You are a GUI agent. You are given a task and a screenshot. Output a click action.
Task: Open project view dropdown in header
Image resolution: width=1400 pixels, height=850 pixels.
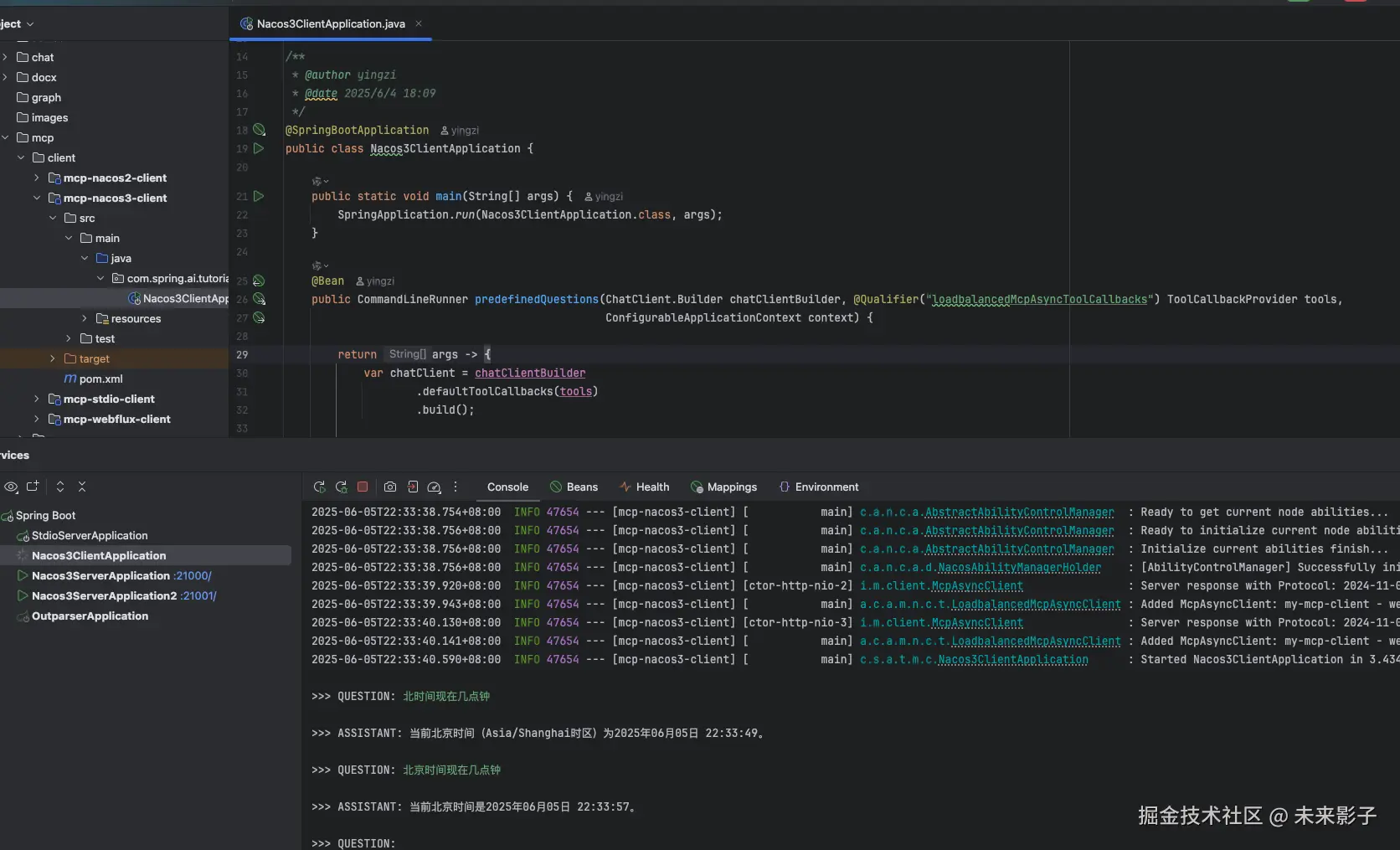click(30, 24)
